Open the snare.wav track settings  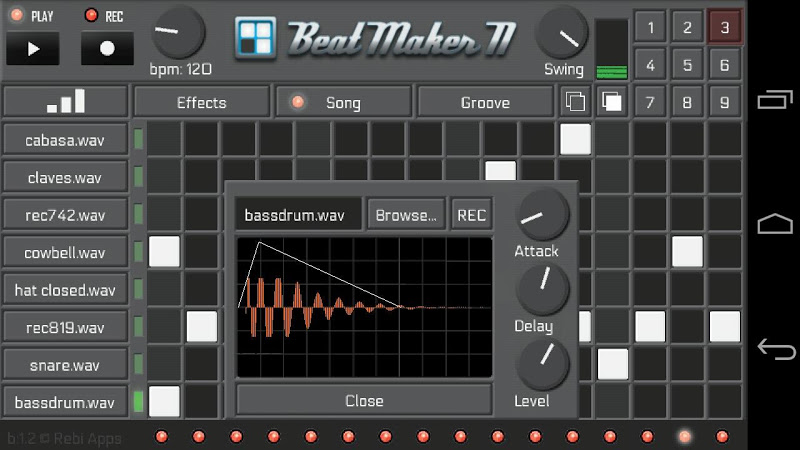tap(65, 364)
